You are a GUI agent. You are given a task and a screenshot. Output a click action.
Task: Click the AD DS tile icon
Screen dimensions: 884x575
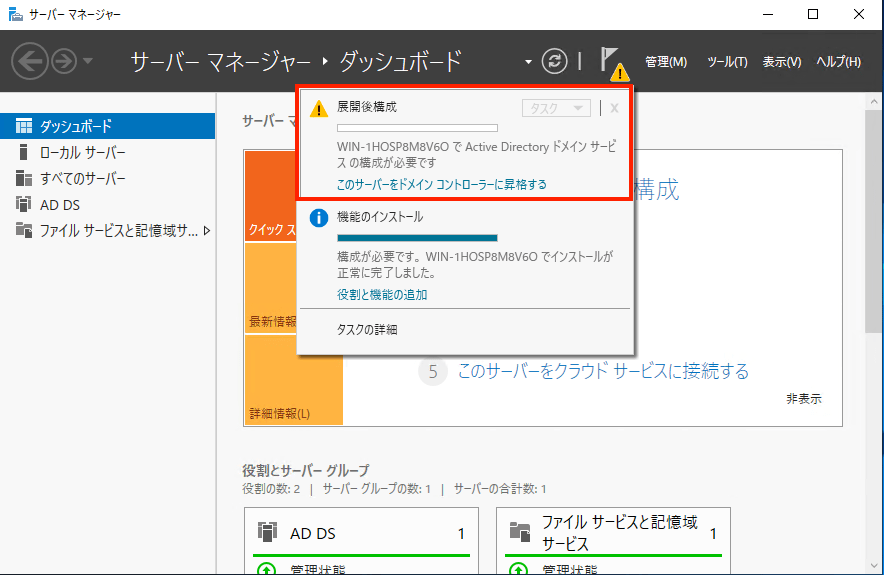(x=267, y=532)
